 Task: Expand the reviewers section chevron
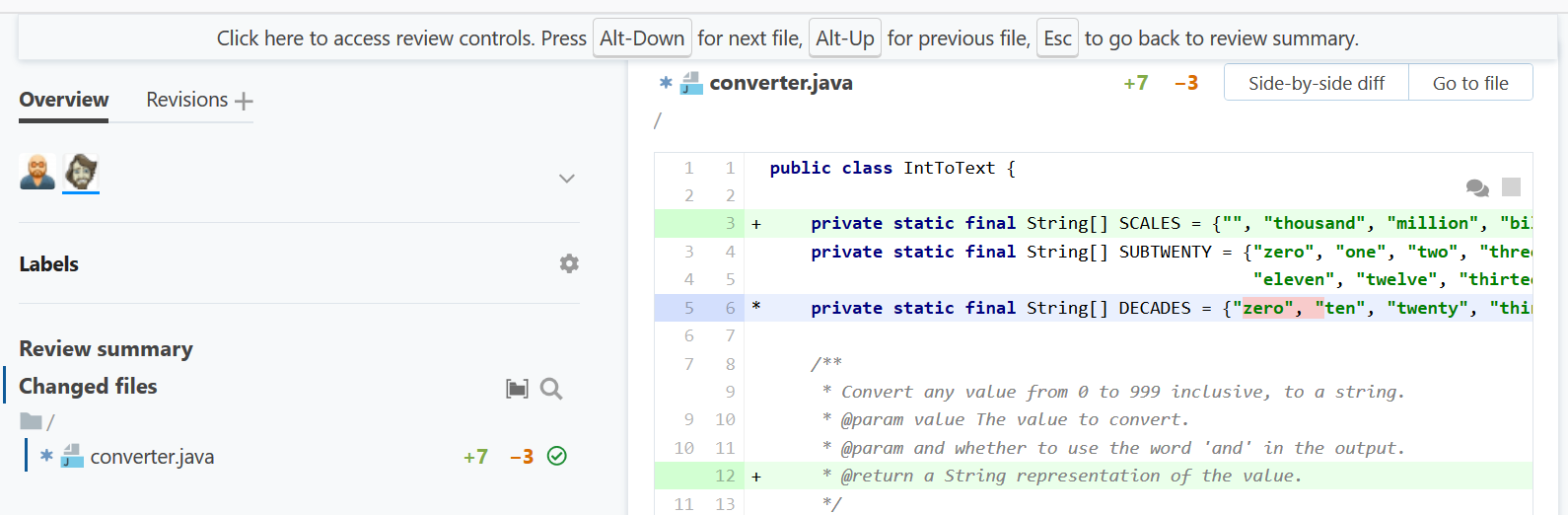tap(567, 179)
